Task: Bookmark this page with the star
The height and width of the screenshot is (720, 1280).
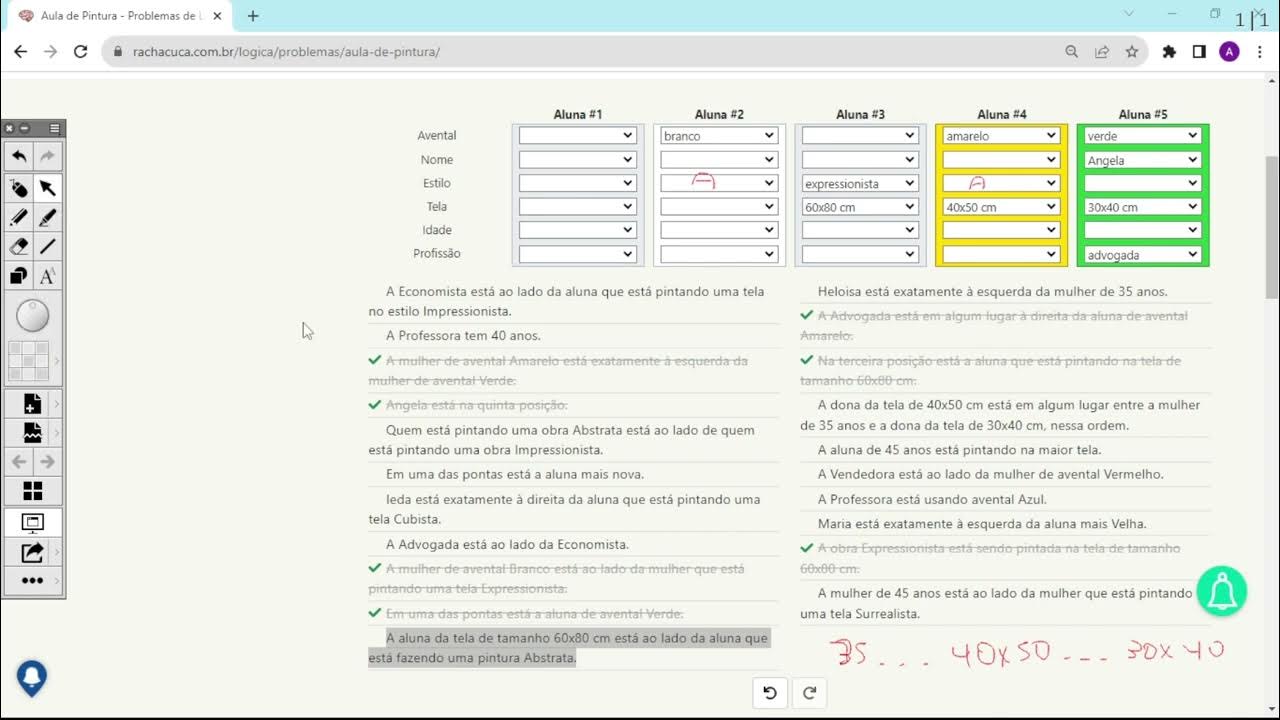Action: pyautogui.click(x=1132, y=52)
